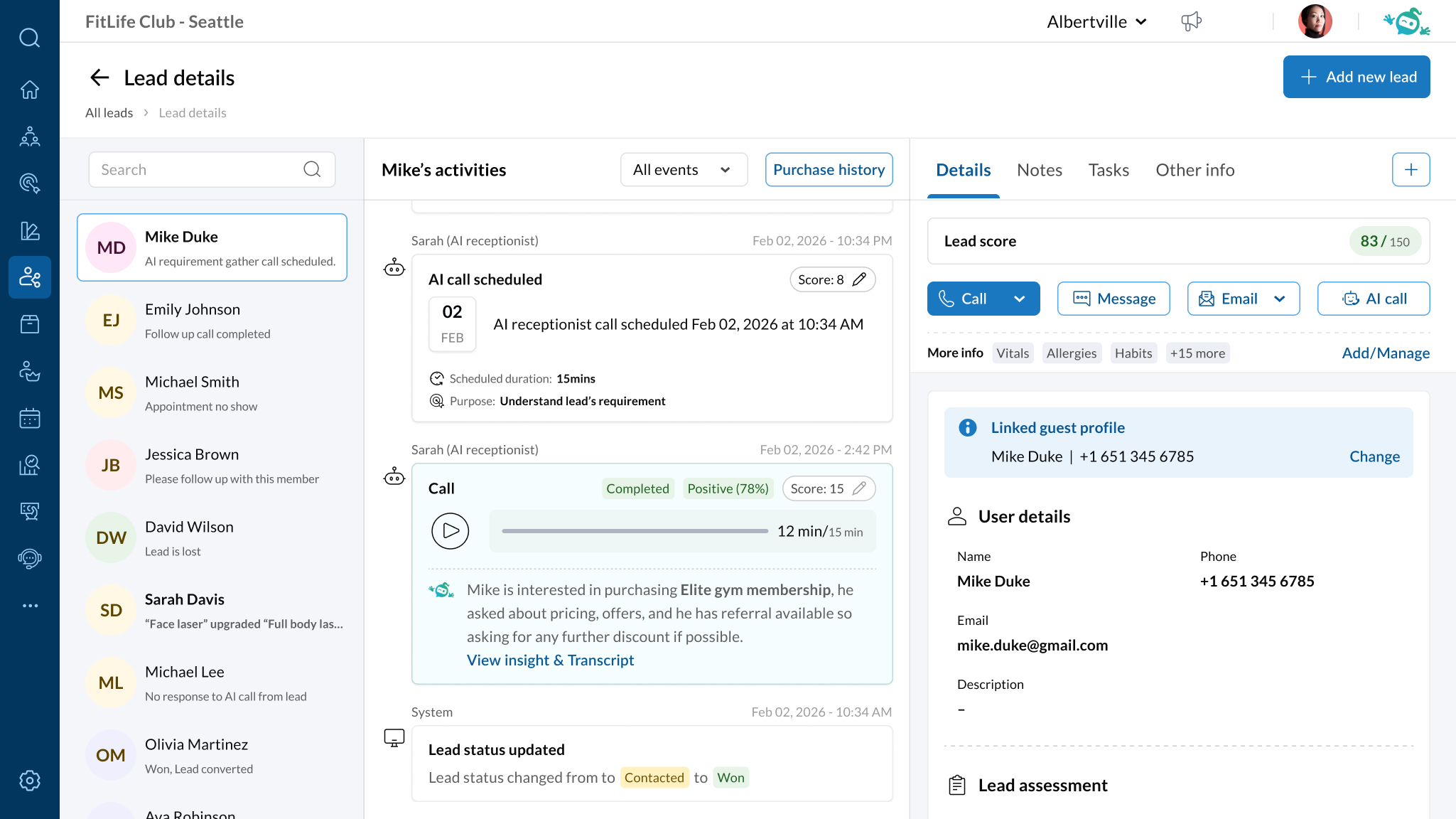
Task: Click the search icon in left sidebar
Action: coord(29,37)
